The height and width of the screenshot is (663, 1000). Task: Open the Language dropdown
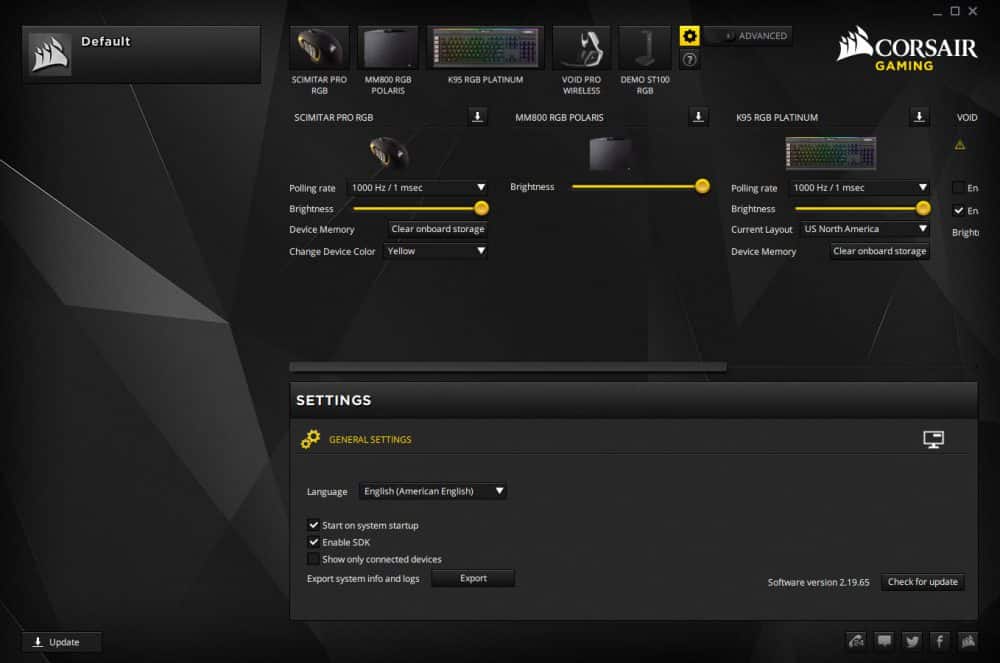pyautogui.click(x=433, y=491)
